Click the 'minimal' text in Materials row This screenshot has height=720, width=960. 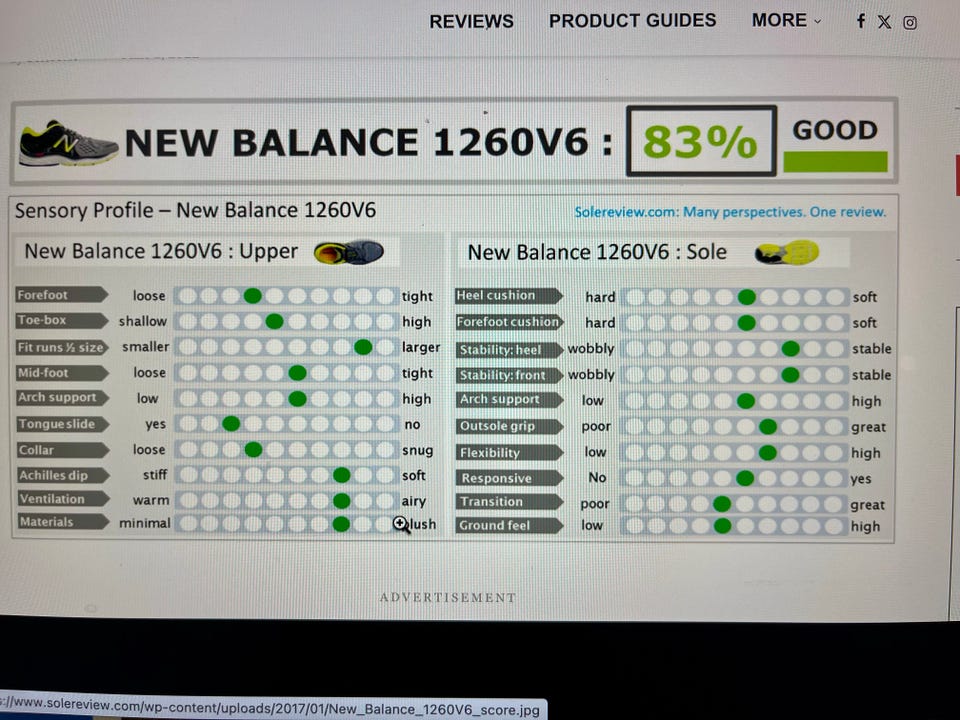pyautogui.click(x=144, y=523)
